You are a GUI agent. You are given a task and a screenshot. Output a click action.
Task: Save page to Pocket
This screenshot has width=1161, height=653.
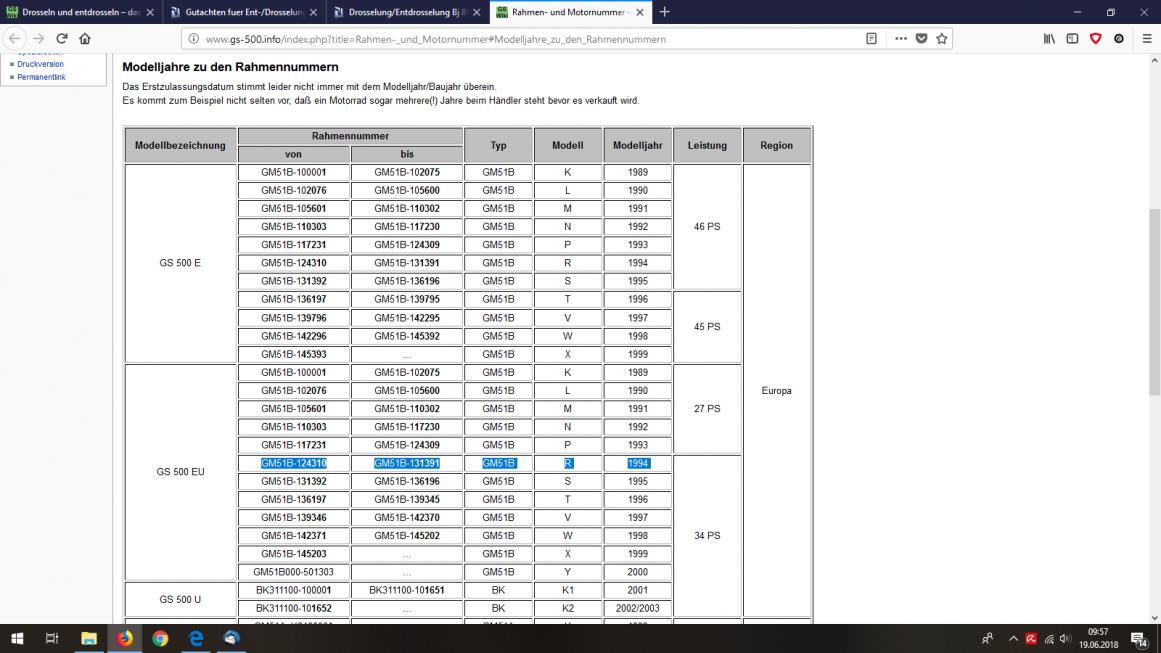point(921,38)
